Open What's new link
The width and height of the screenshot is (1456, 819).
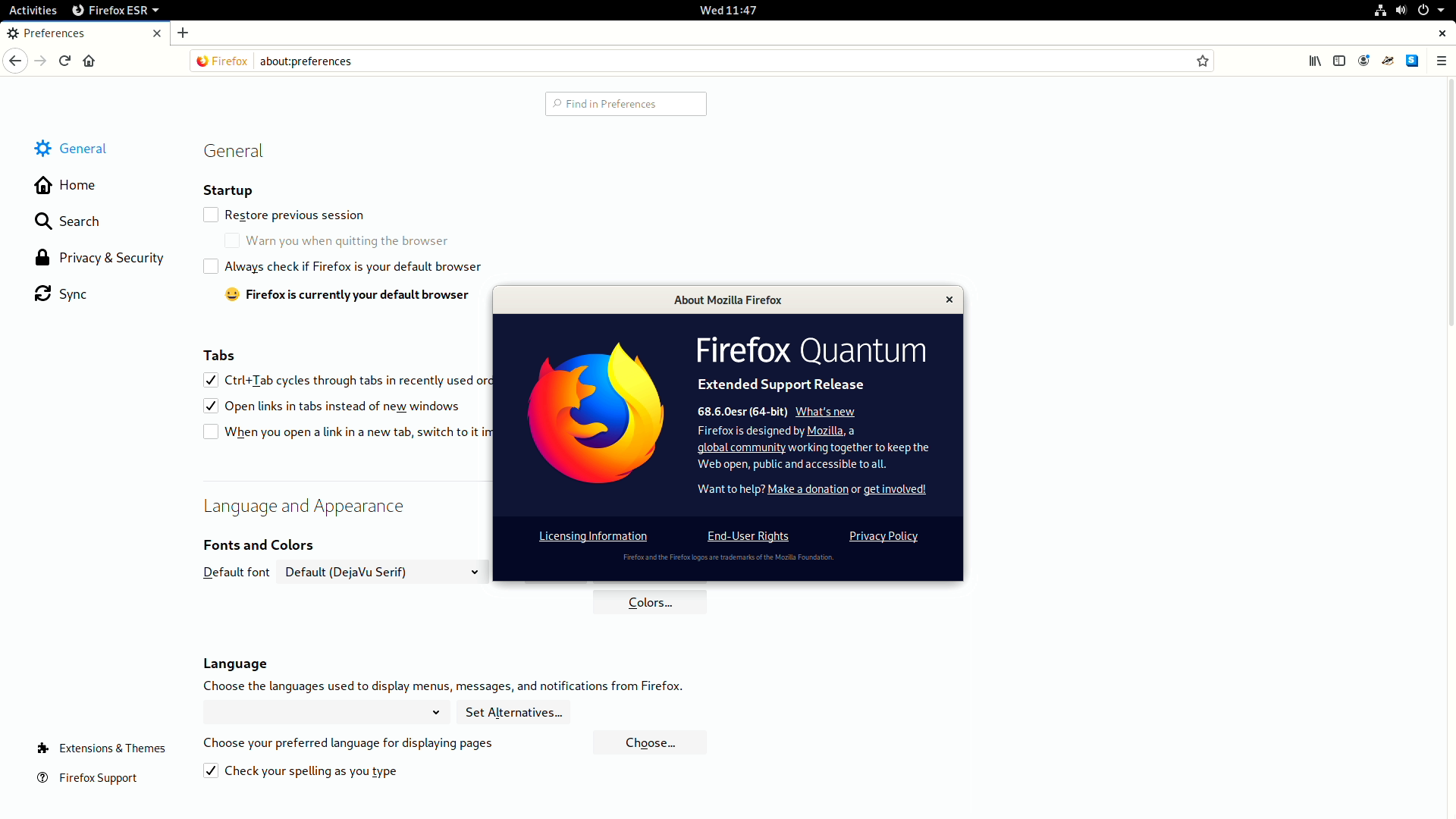pos(824,412)
